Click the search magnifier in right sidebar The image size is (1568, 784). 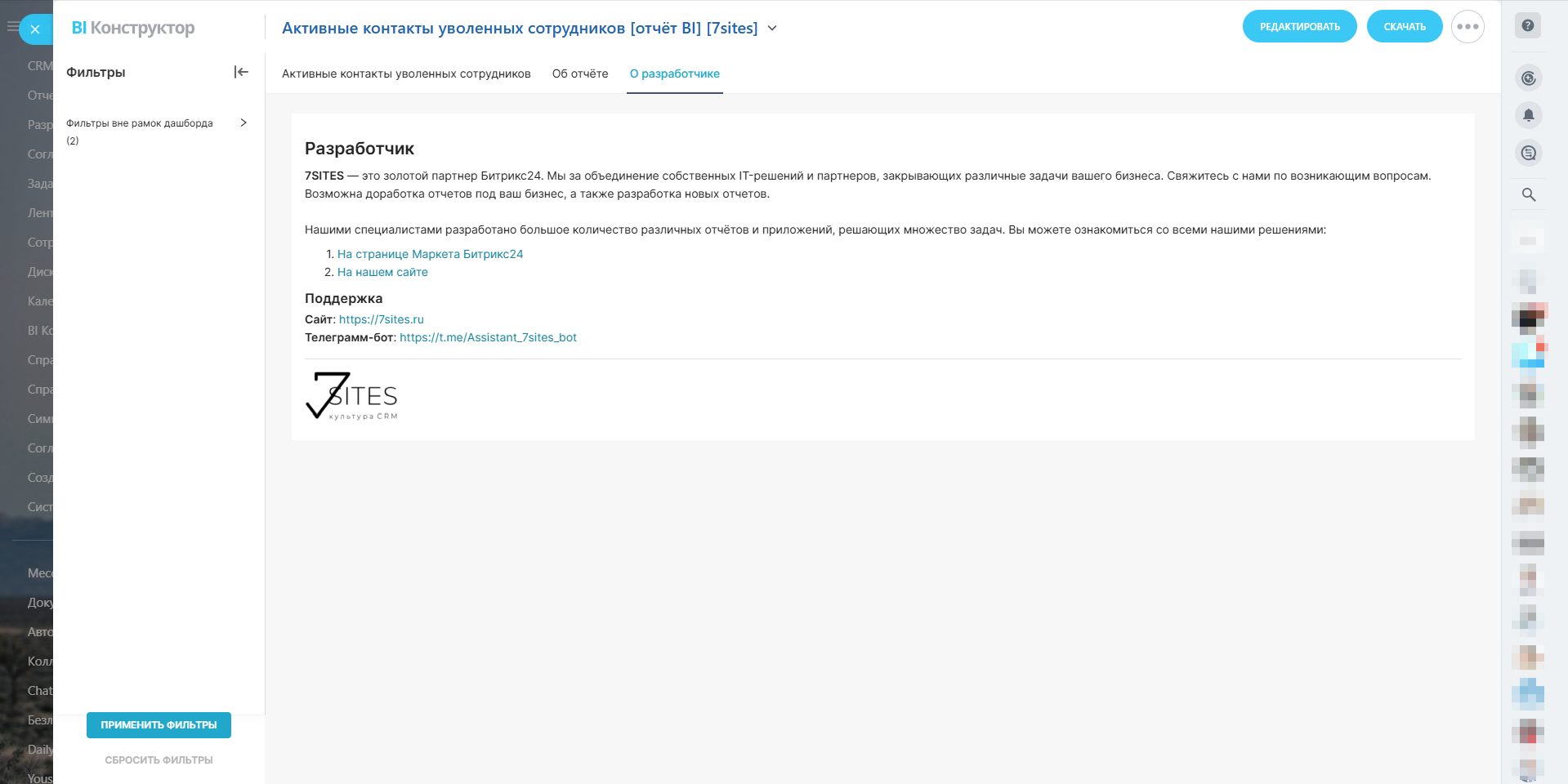[1529, 194]
